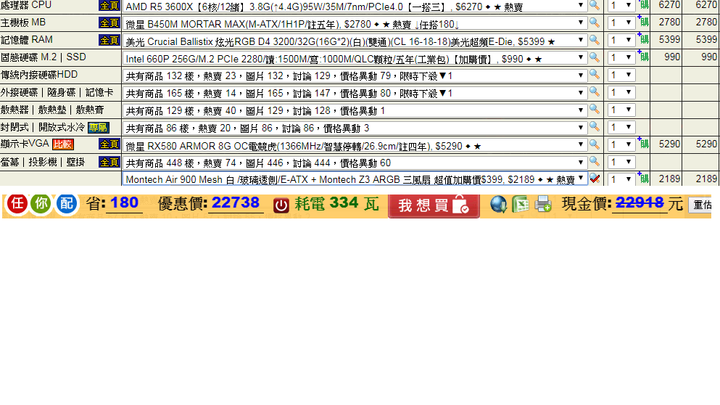Click the 重估 button
Image resolution: width=720 pixels, height=405 pixels.
702,205
